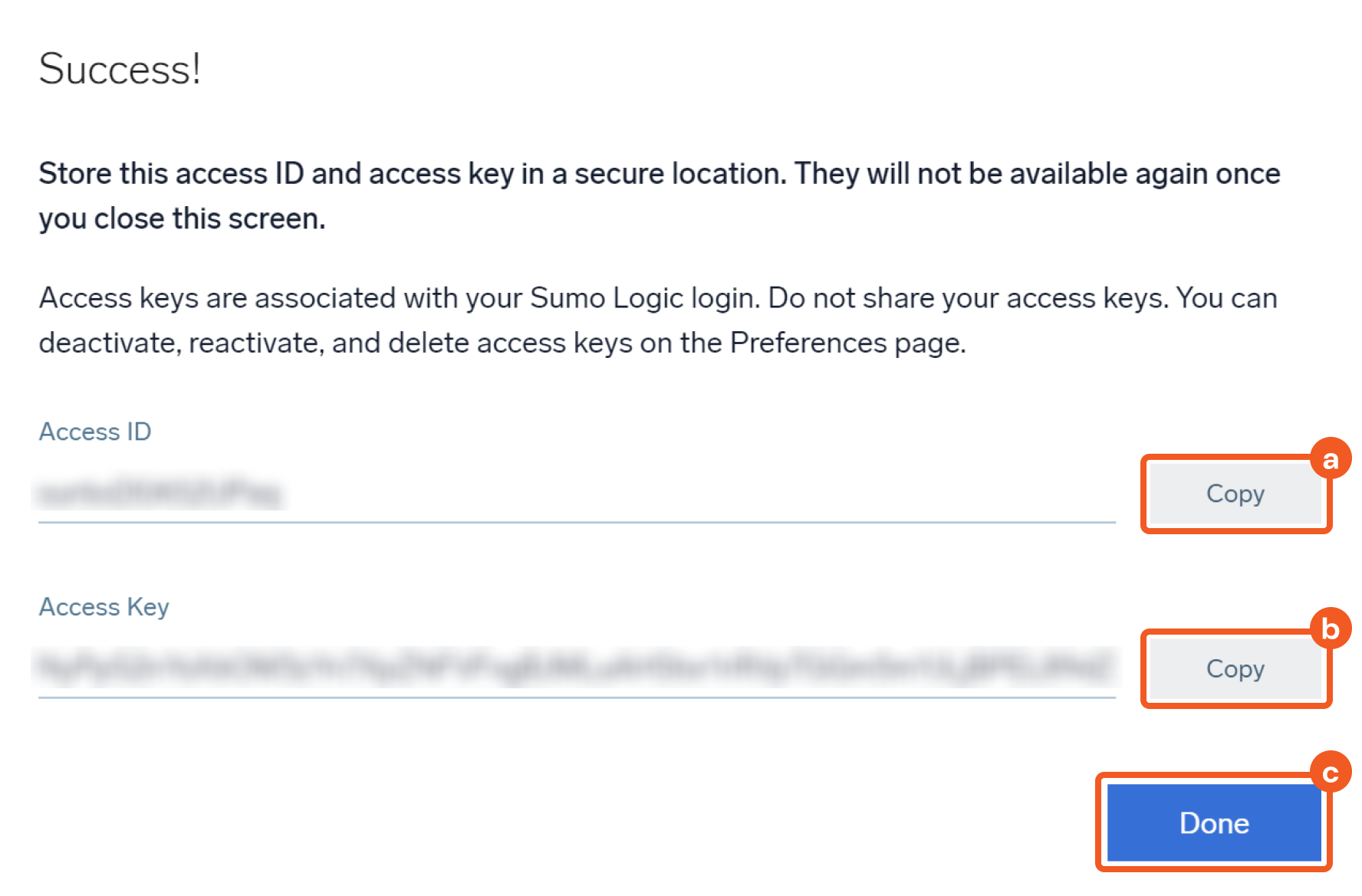This screenshot has height=896, width=1362.
Task: Click the word "Preferences" in the description
Action: point(808,343)
